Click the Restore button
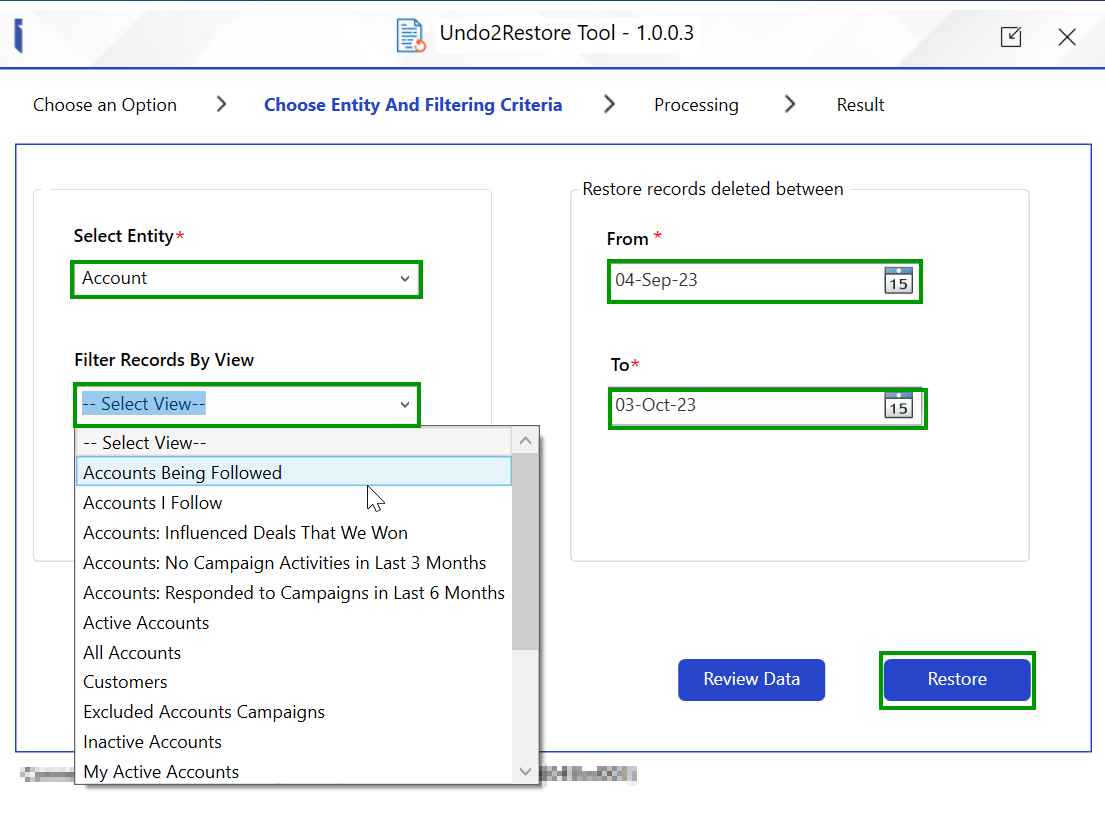 coord(957,680)
